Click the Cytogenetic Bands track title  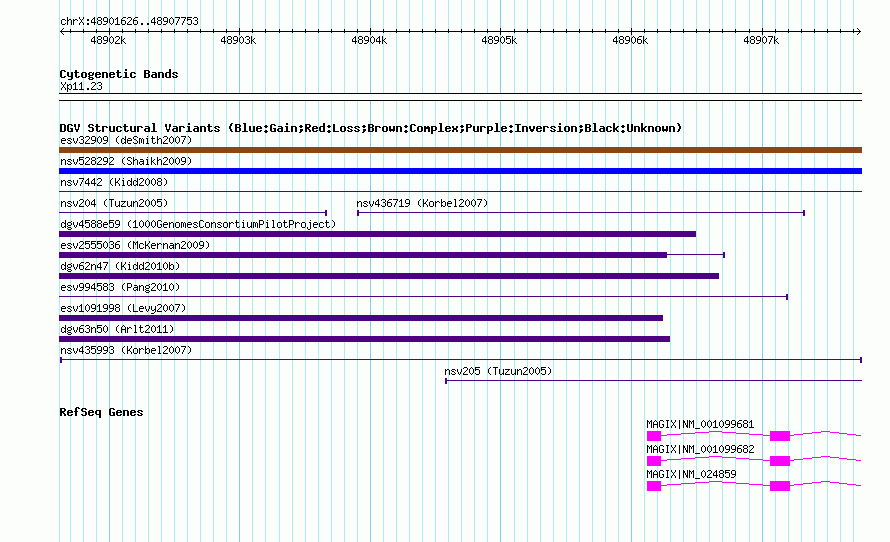coord(119,74)
